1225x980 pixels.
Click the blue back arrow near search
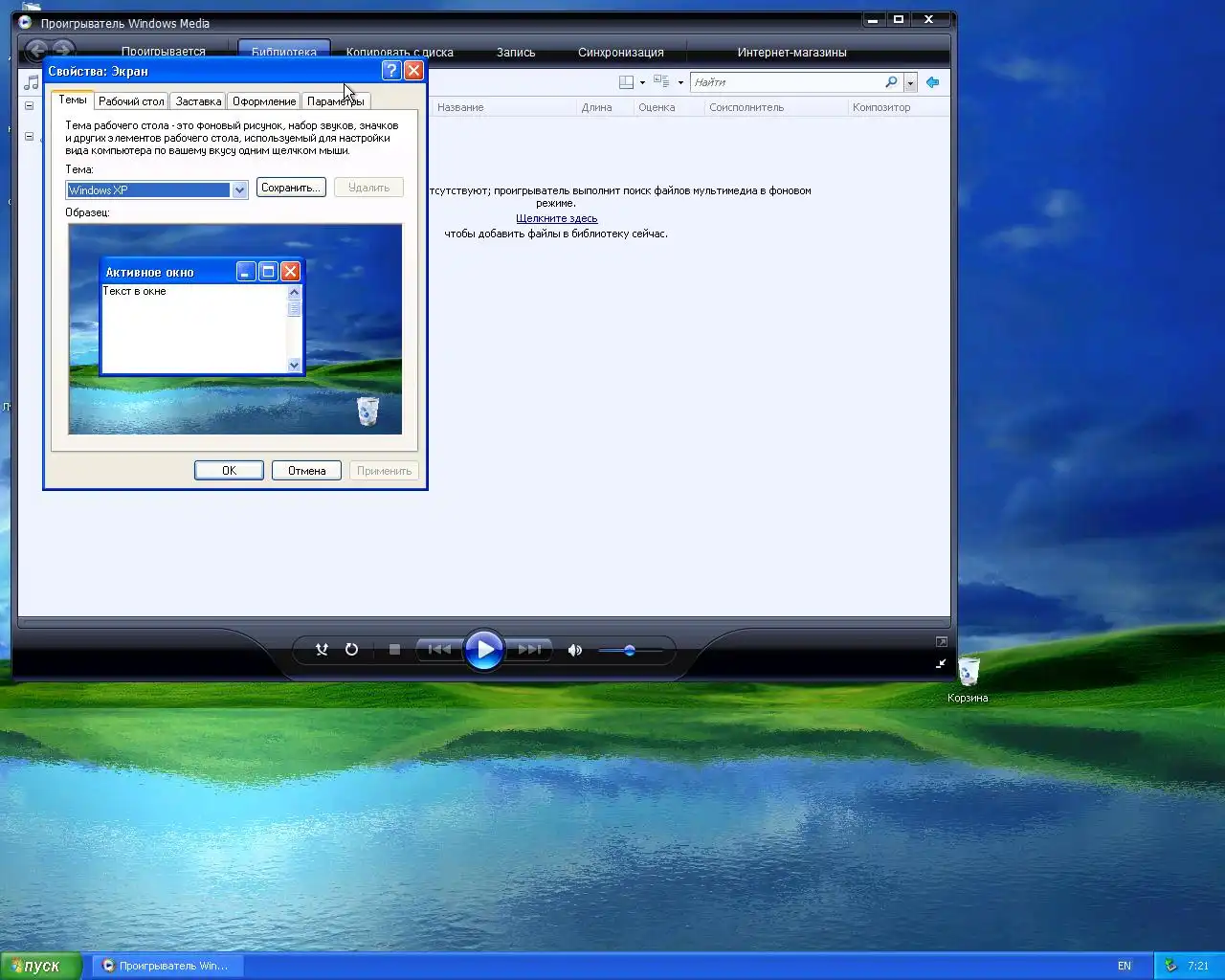click(932, 82)
